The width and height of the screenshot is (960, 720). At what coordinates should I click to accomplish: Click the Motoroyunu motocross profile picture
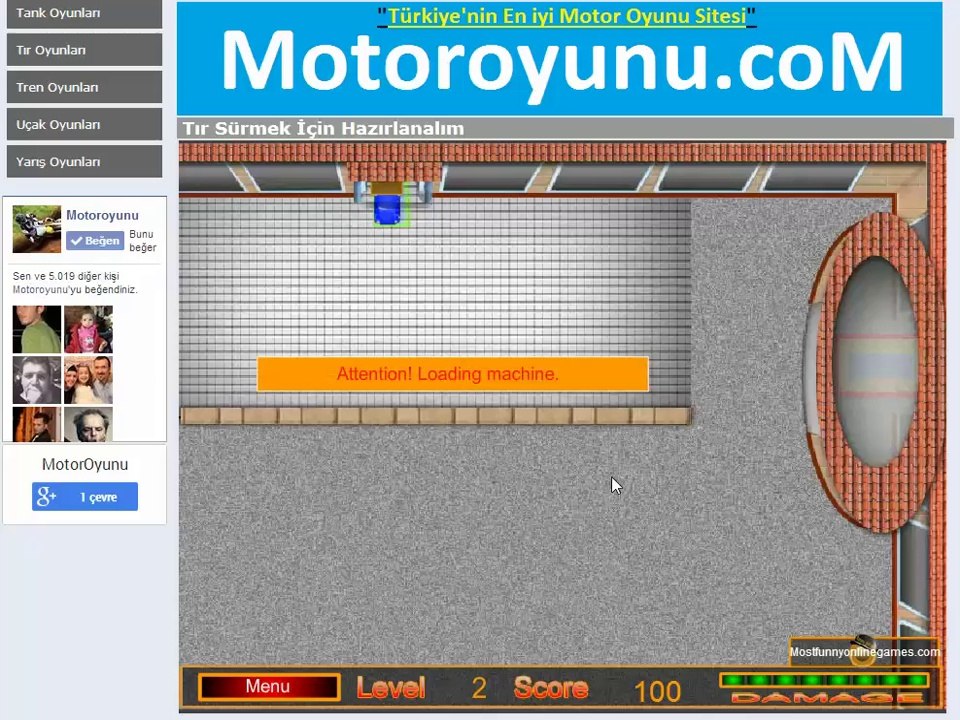click(x=37, y=229)
